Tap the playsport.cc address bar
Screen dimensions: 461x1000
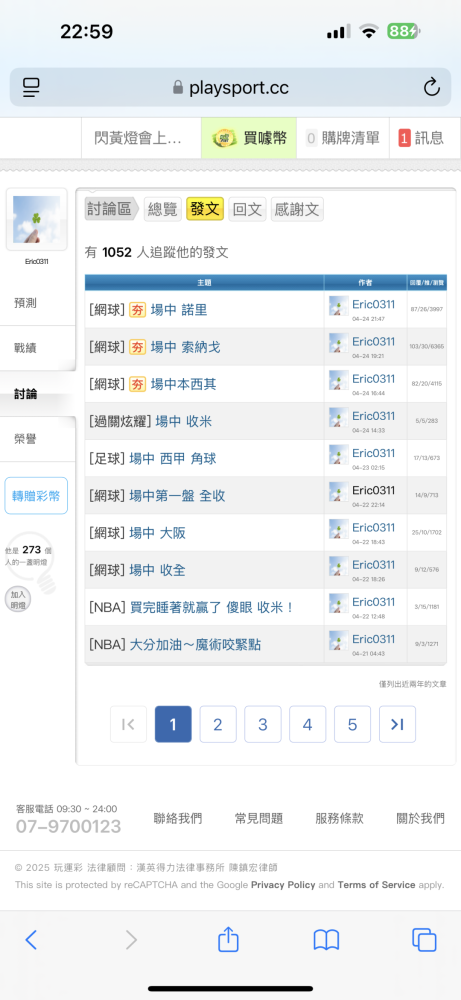(230, 87)
